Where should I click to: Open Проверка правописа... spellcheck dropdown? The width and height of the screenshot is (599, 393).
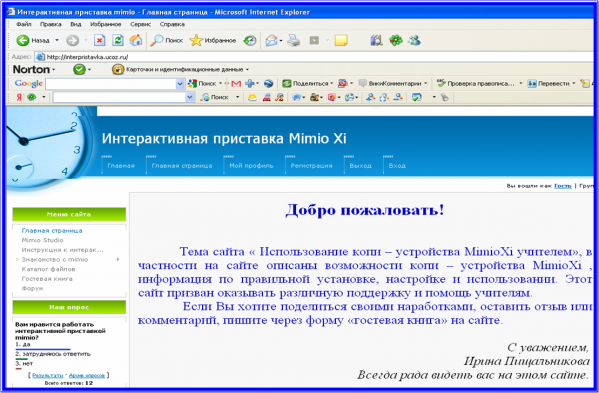[x=520, y=83]
